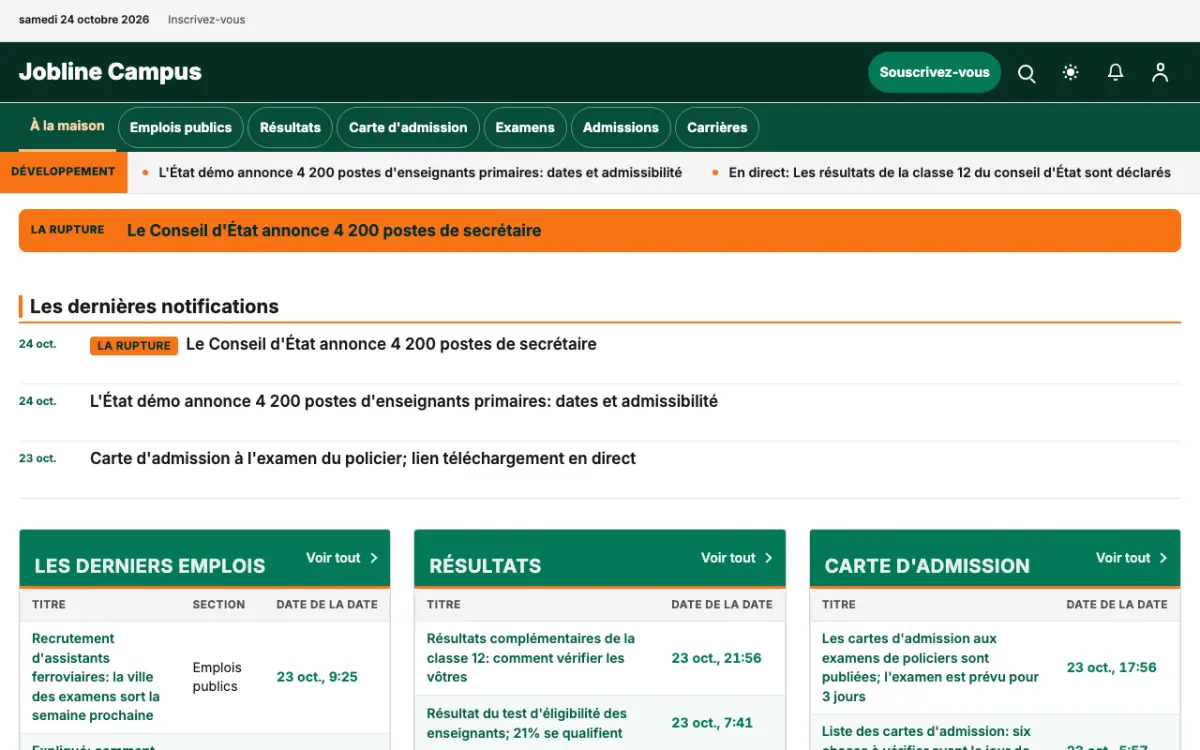Open Les cartes d'admission aux examens de policiers
The width and height of the screenshot is (1200, 750).
coord(930,667)
